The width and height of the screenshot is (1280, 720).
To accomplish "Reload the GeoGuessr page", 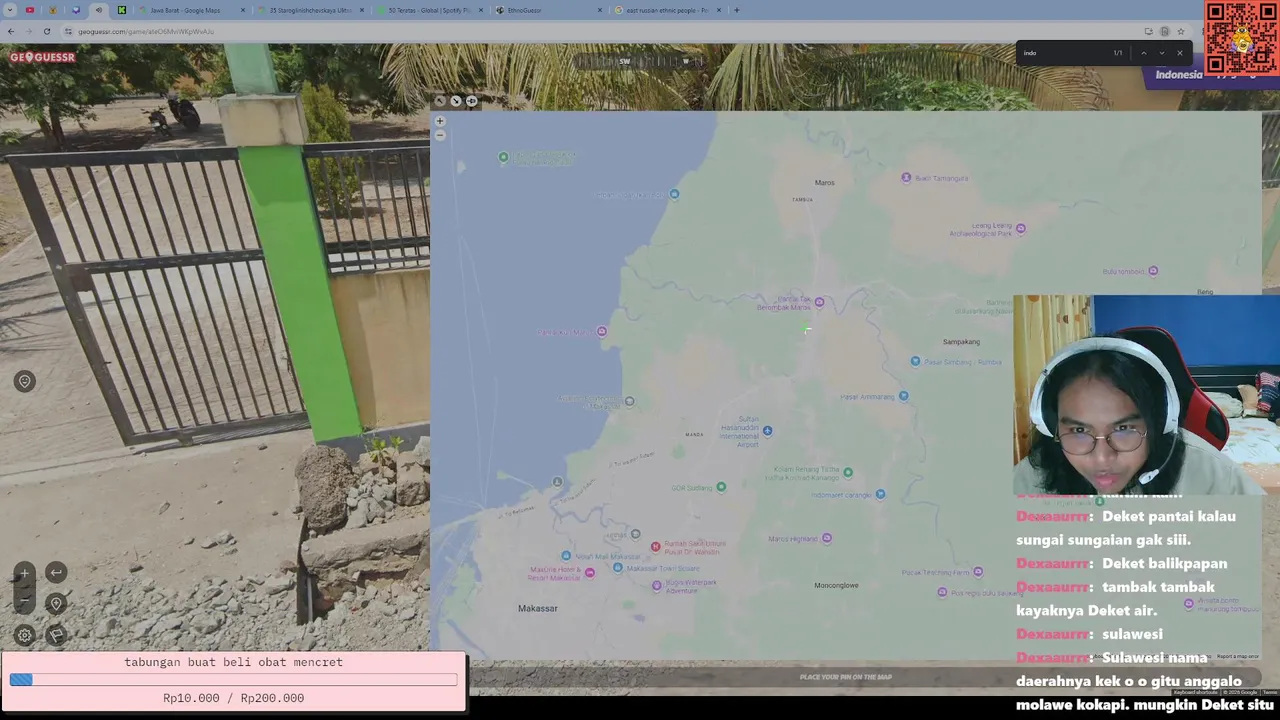I will coord(46,31).
